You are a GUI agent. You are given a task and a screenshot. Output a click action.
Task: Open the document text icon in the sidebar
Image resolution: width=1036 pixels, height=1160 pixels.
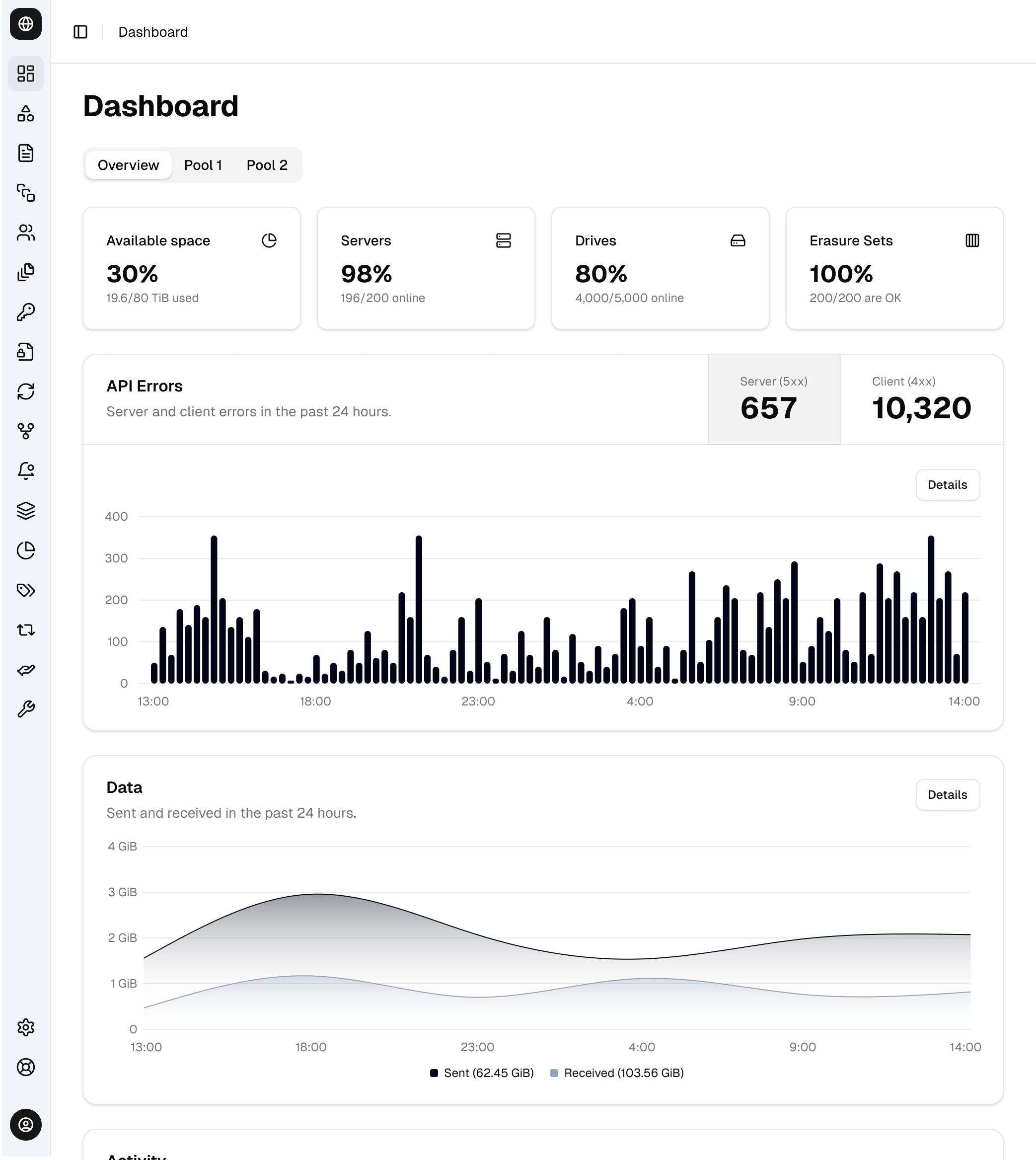pos(26,153)
